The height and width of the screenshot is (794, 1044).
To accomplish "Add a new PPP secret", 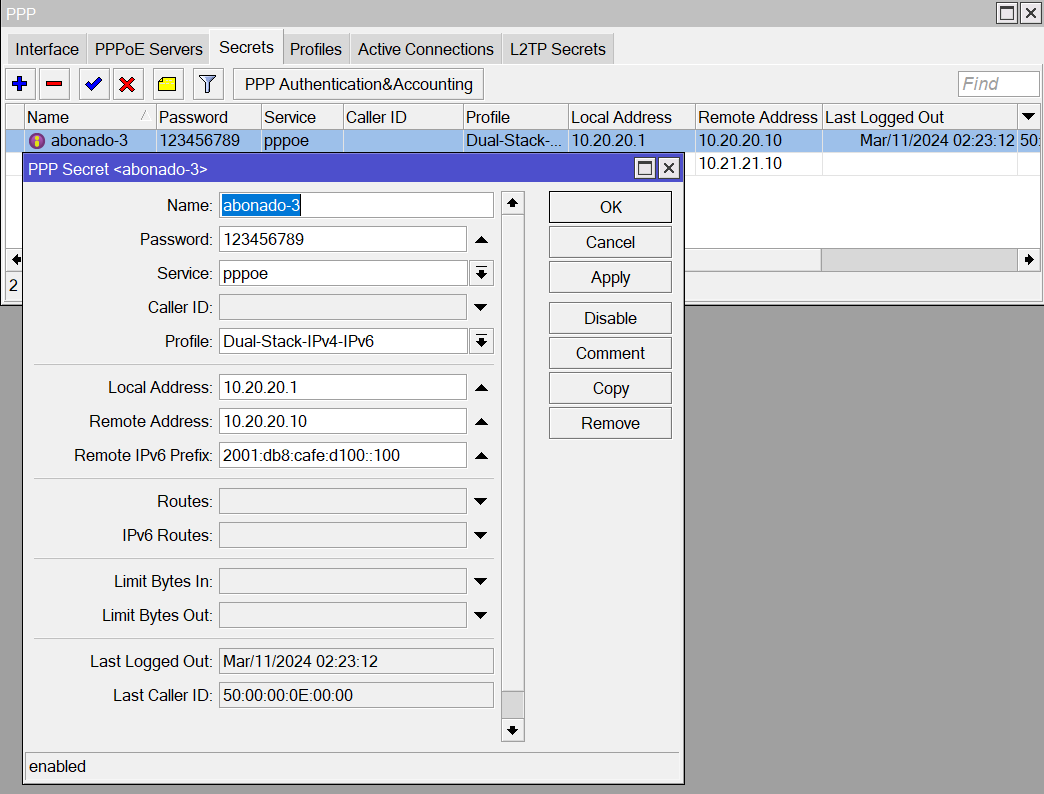I will [20, 84].
